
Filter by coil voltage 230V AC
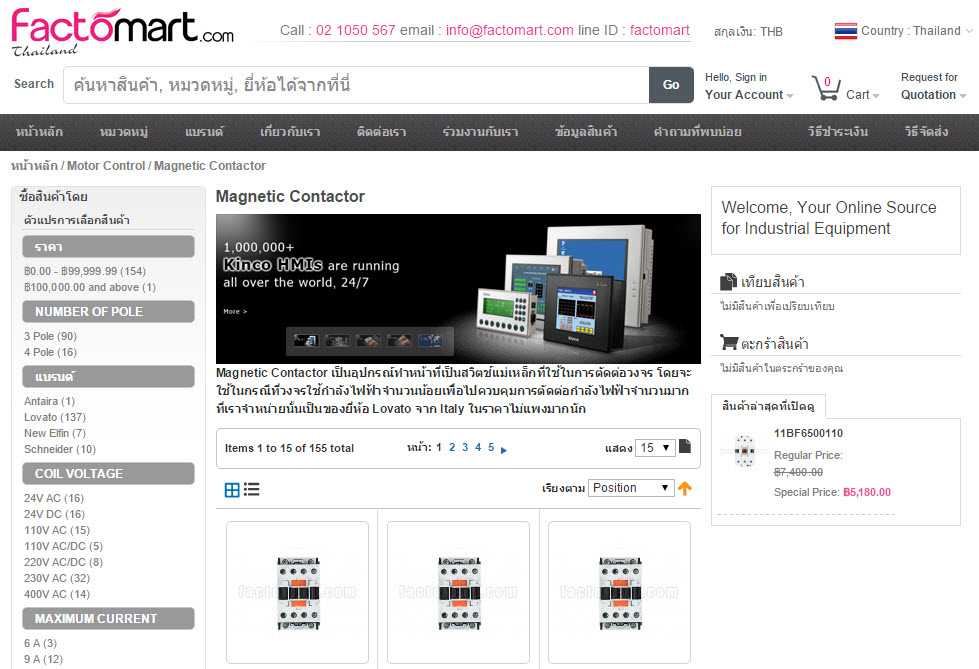tap(57, 578)
